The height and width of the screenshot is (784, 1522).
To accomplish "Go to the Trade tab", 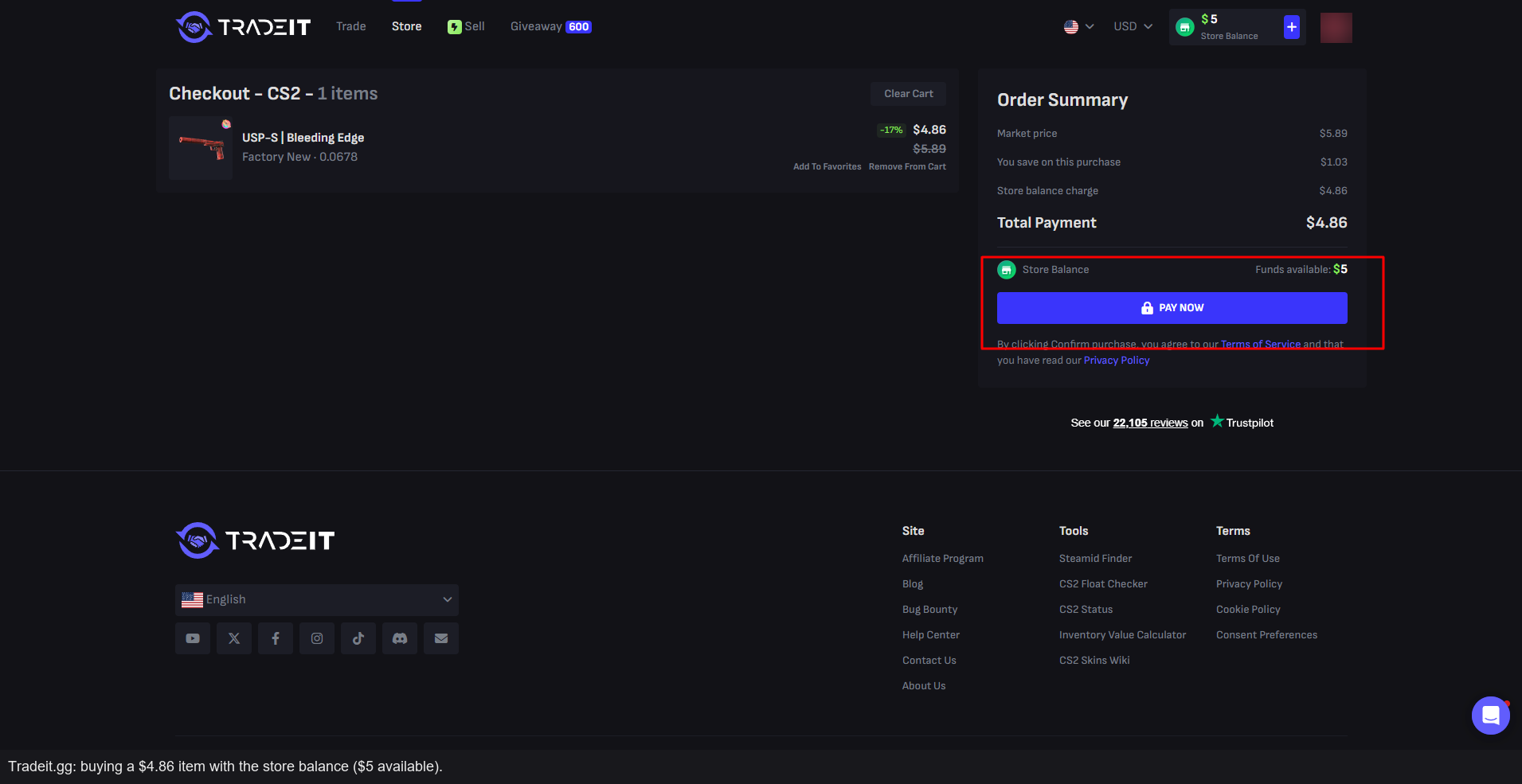I will click(351, 26).
